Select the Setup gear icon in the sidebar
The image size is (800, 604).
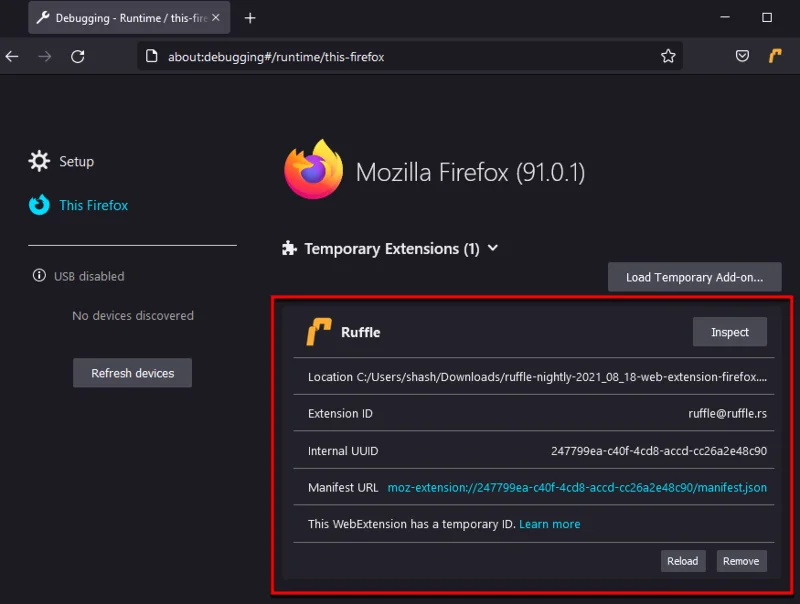(39, 161)
